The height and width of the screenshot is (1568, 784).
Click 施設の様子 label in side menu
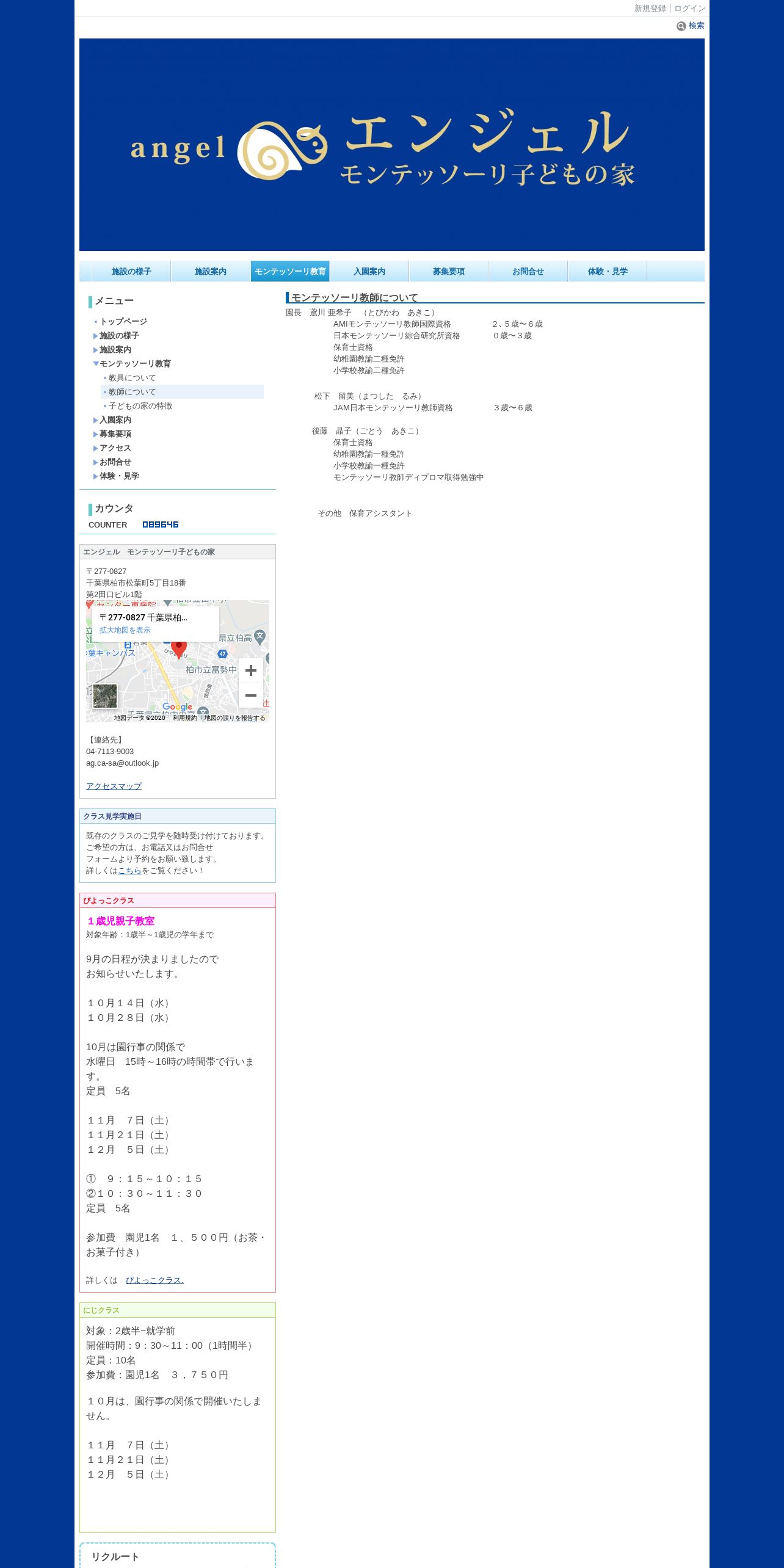119,336
